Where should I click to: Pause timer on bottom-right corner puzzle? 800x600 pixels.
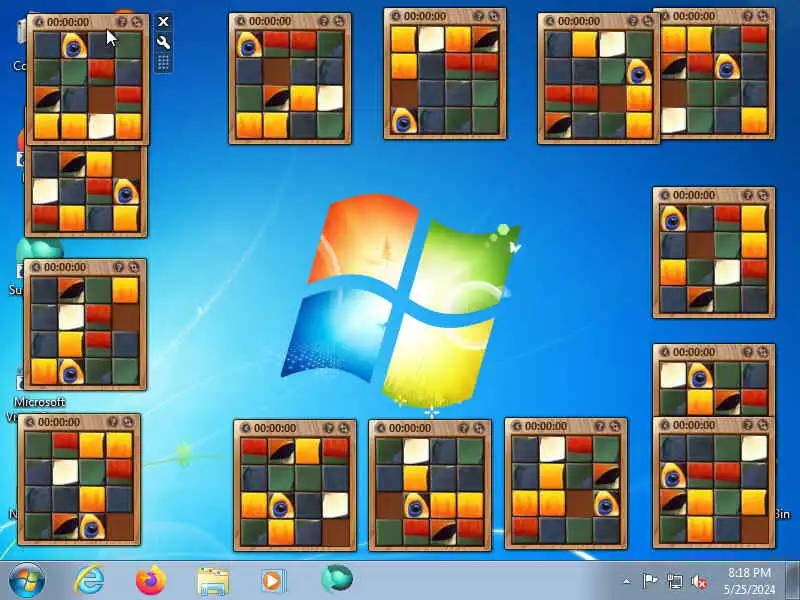point(665,424)
